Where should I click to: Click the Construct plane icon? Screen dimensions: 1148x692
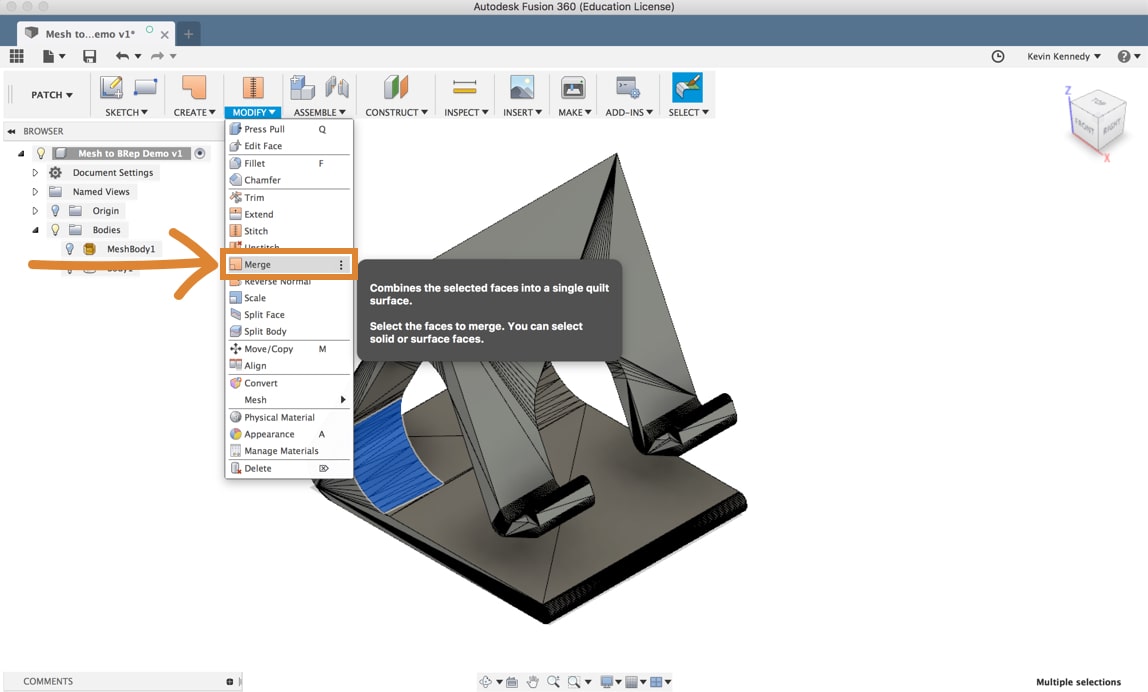coord(395,87)
